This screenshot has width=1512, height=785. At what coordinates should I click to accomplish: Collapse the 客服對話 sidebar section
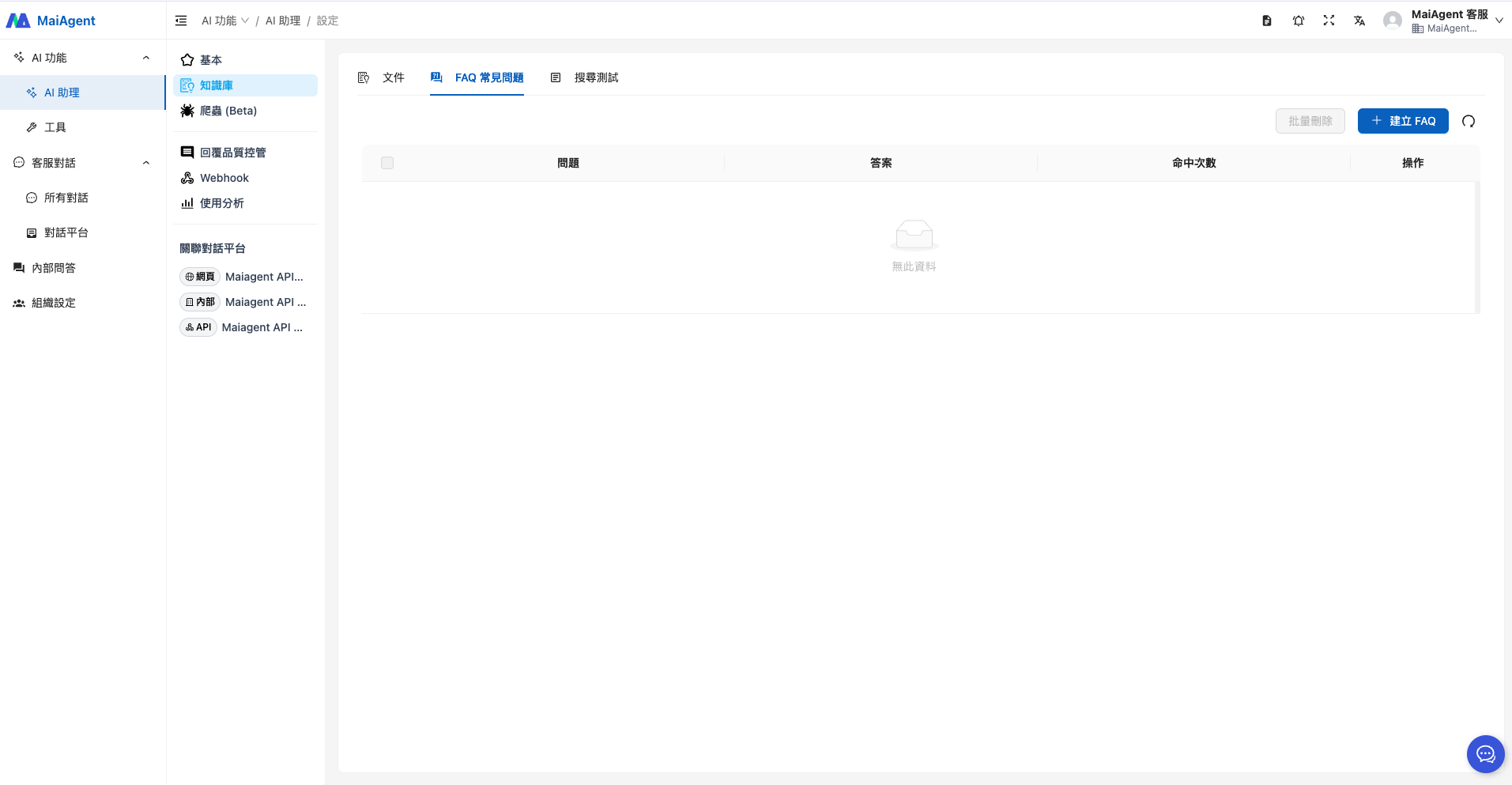click(146, 163)
